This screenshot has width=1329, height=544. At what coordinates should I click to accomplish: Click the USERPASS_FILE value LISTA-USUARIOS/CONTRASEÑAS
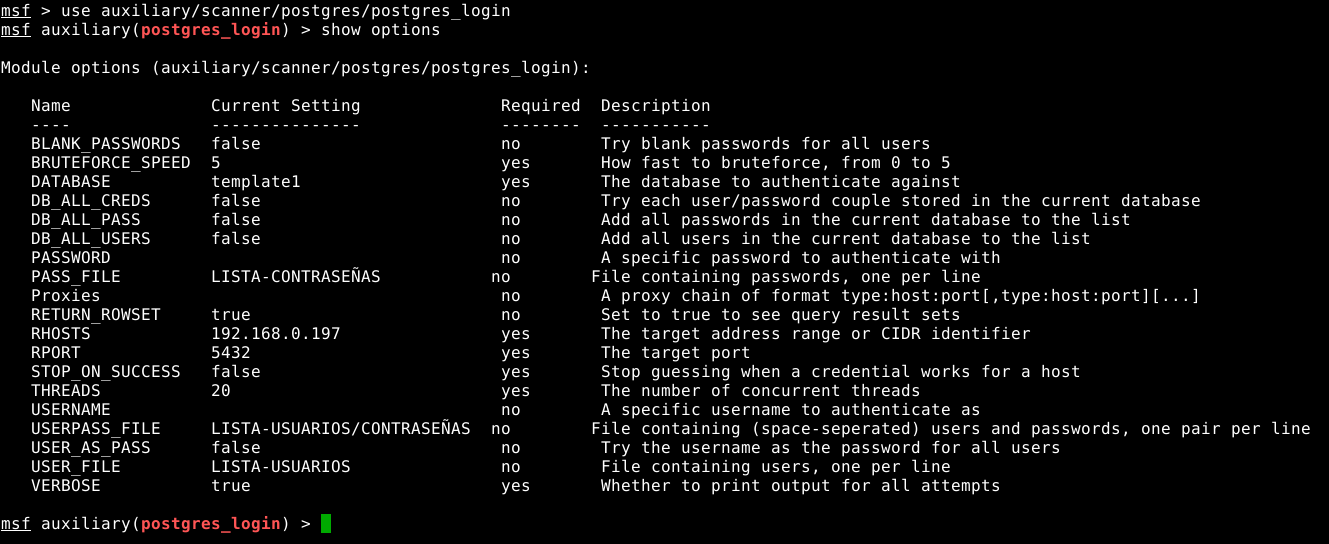coord(341,429)
